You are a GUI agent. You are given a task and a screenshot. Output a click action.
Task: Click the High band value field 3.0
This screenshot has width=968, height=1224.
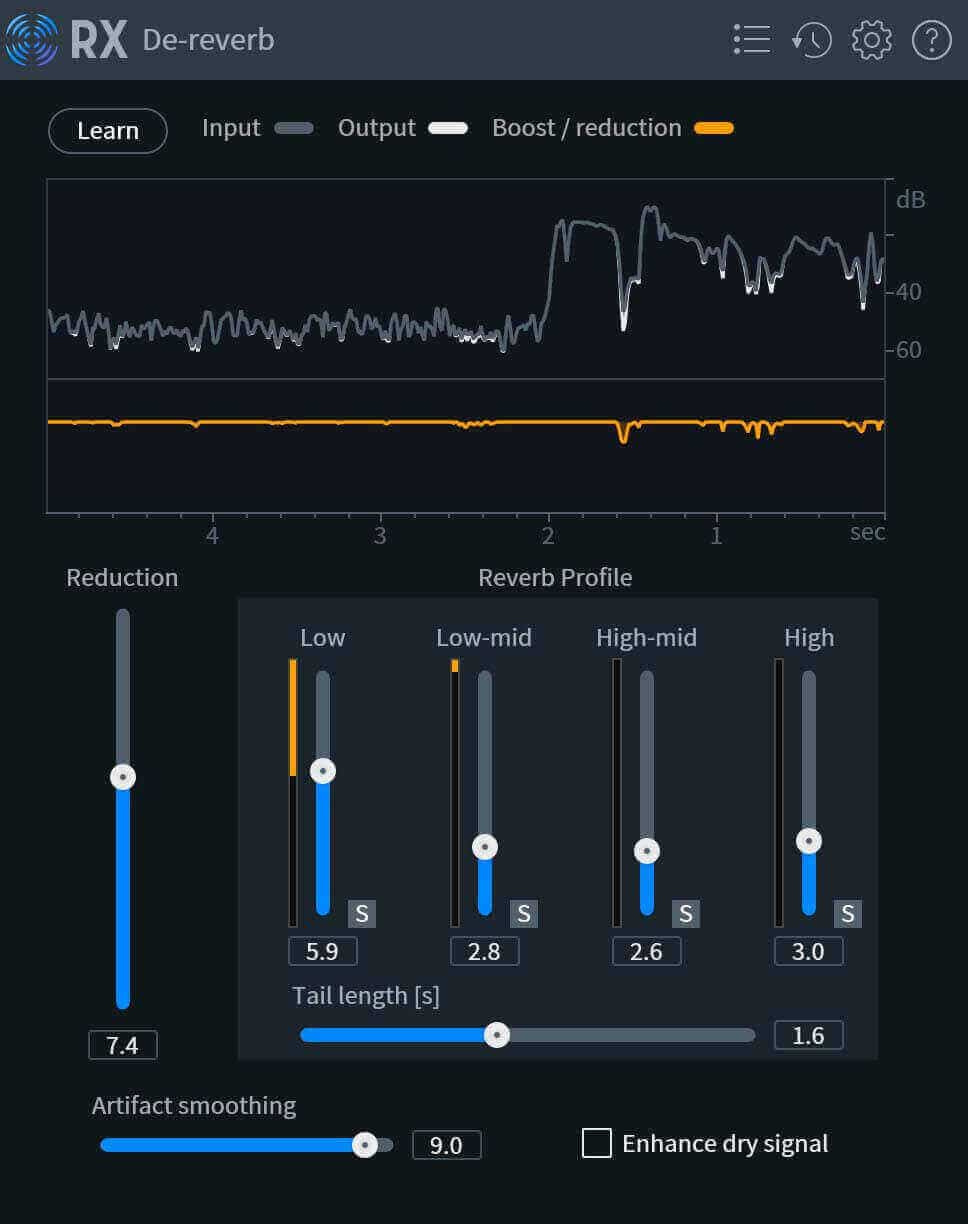pyautogui.click(x=809, y=951)
